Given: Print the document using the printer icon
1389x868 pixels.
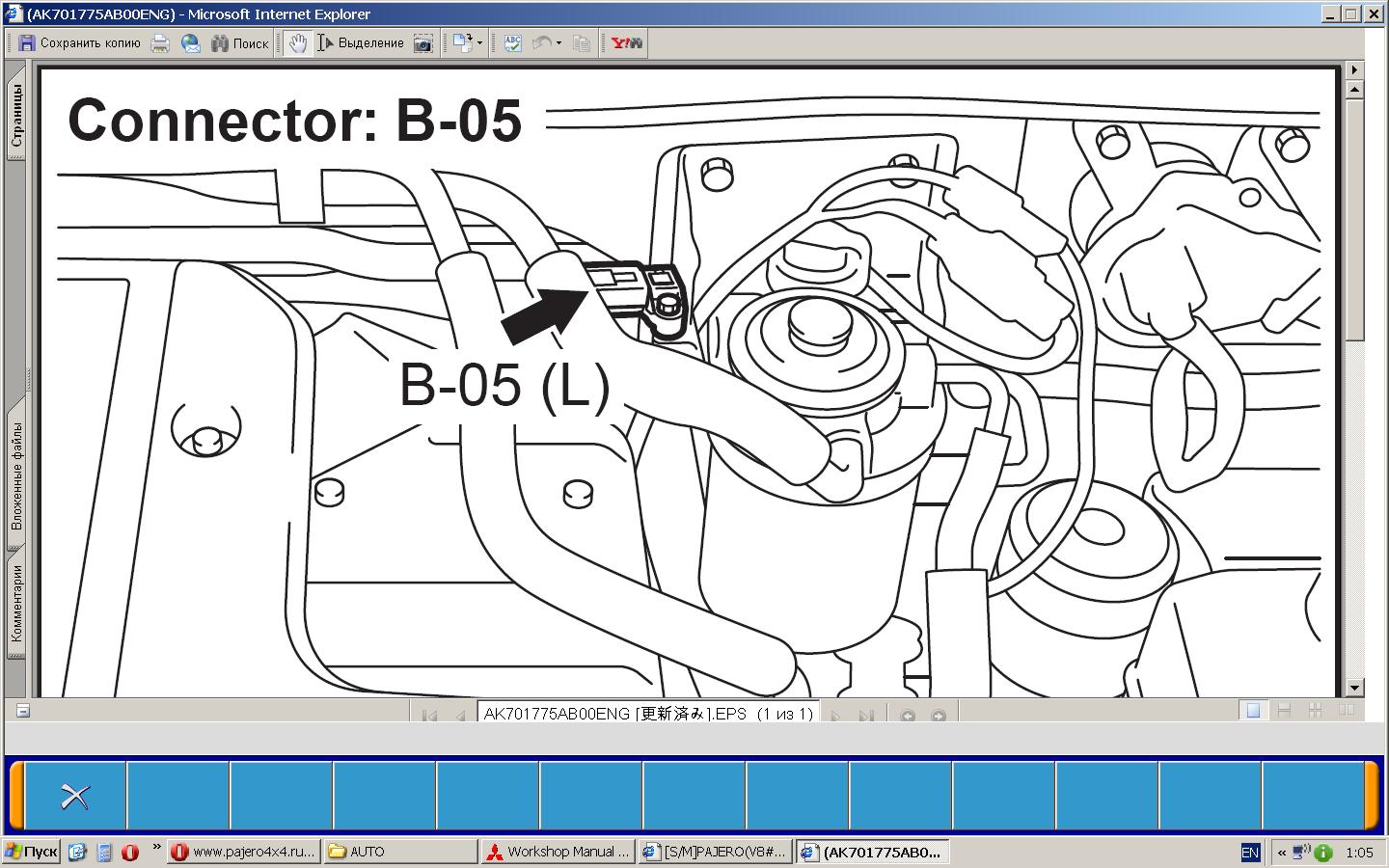Looking at the screenshot, I should (x=160, y=43).
